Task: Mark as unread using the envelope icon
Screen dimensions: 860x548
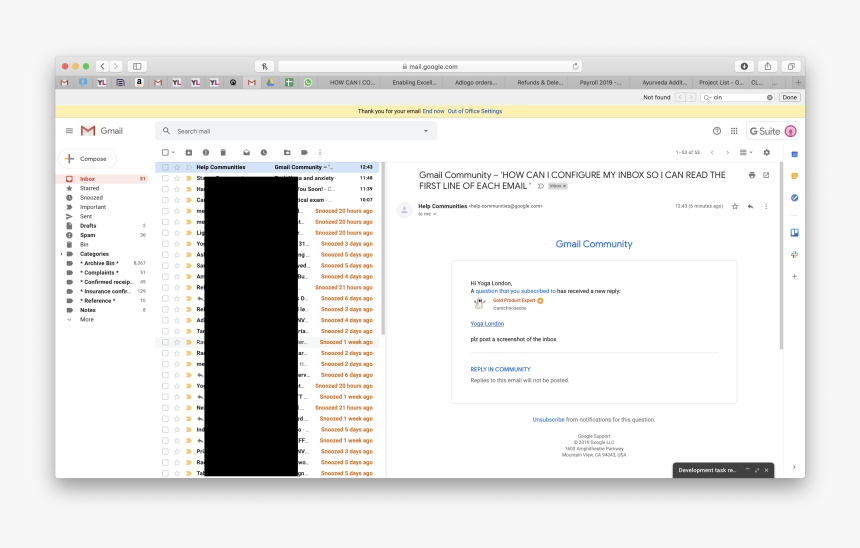Action: coord(246,152)
